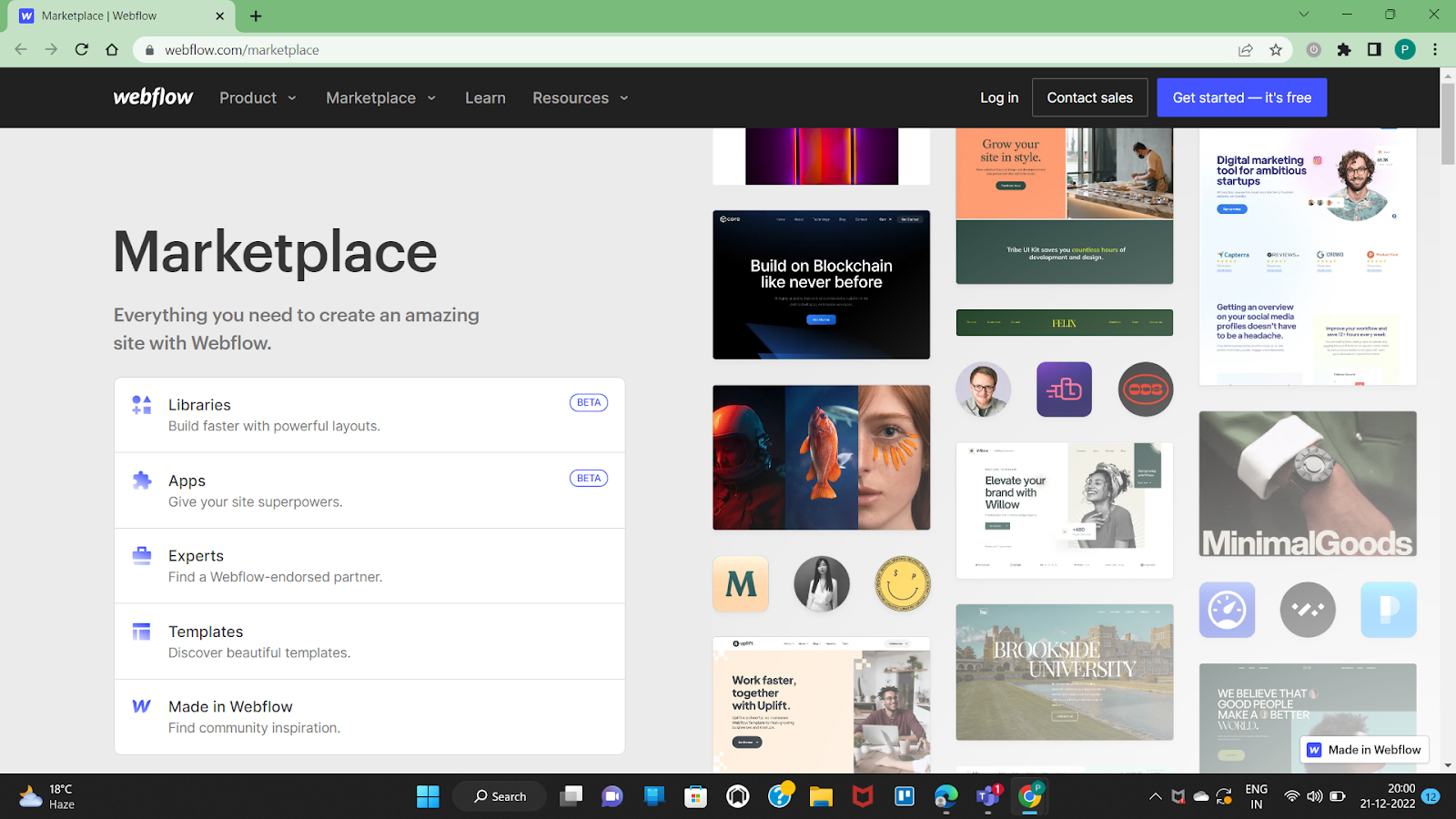Open the Templates marketplace link
The width and height of the screenshot is (1456, 819).
coord(369,642)
